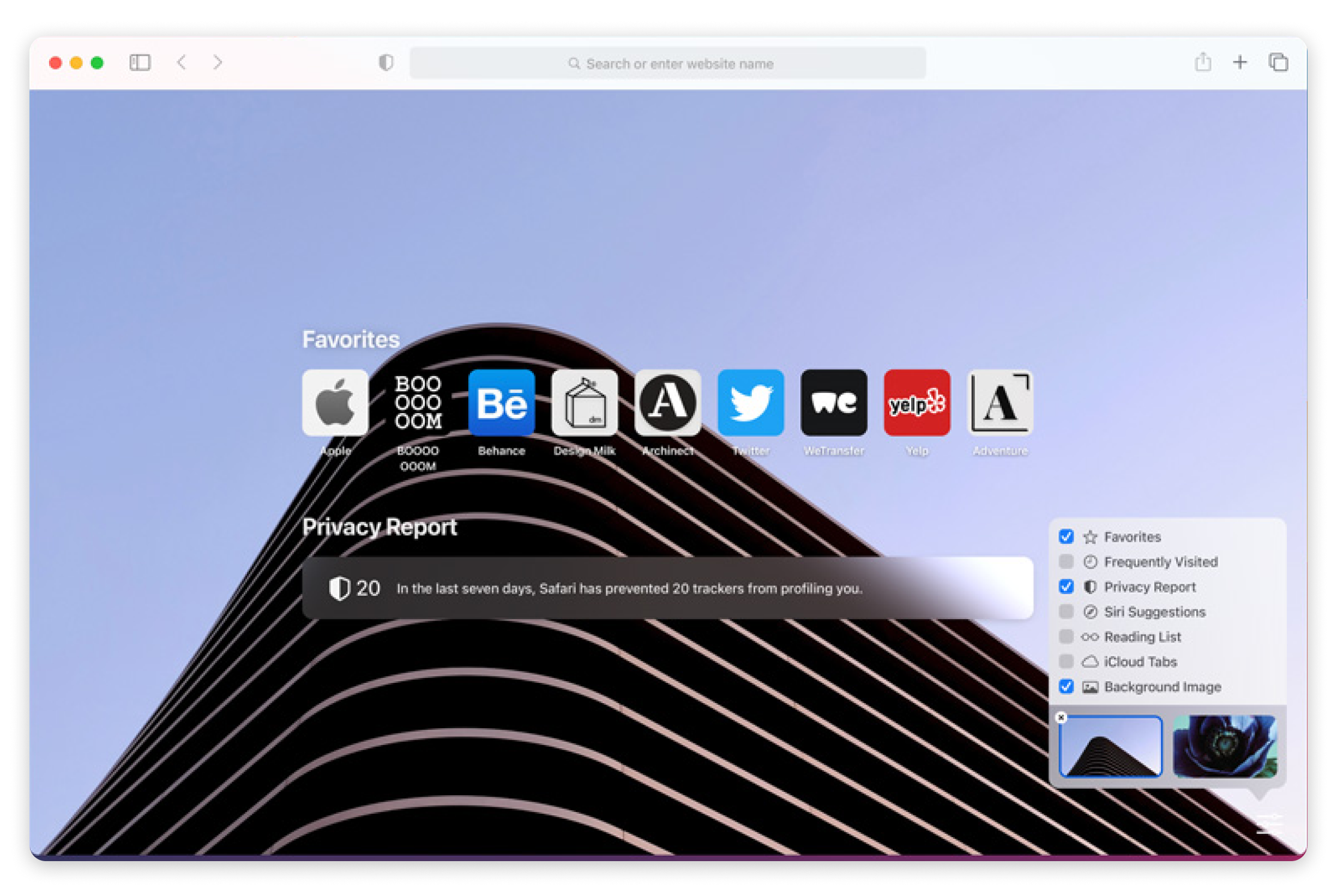The height and width of the screenshot is (896, 1337).
Task: Enable the Frequently Visited checkbox
Action: (1066, 562)
